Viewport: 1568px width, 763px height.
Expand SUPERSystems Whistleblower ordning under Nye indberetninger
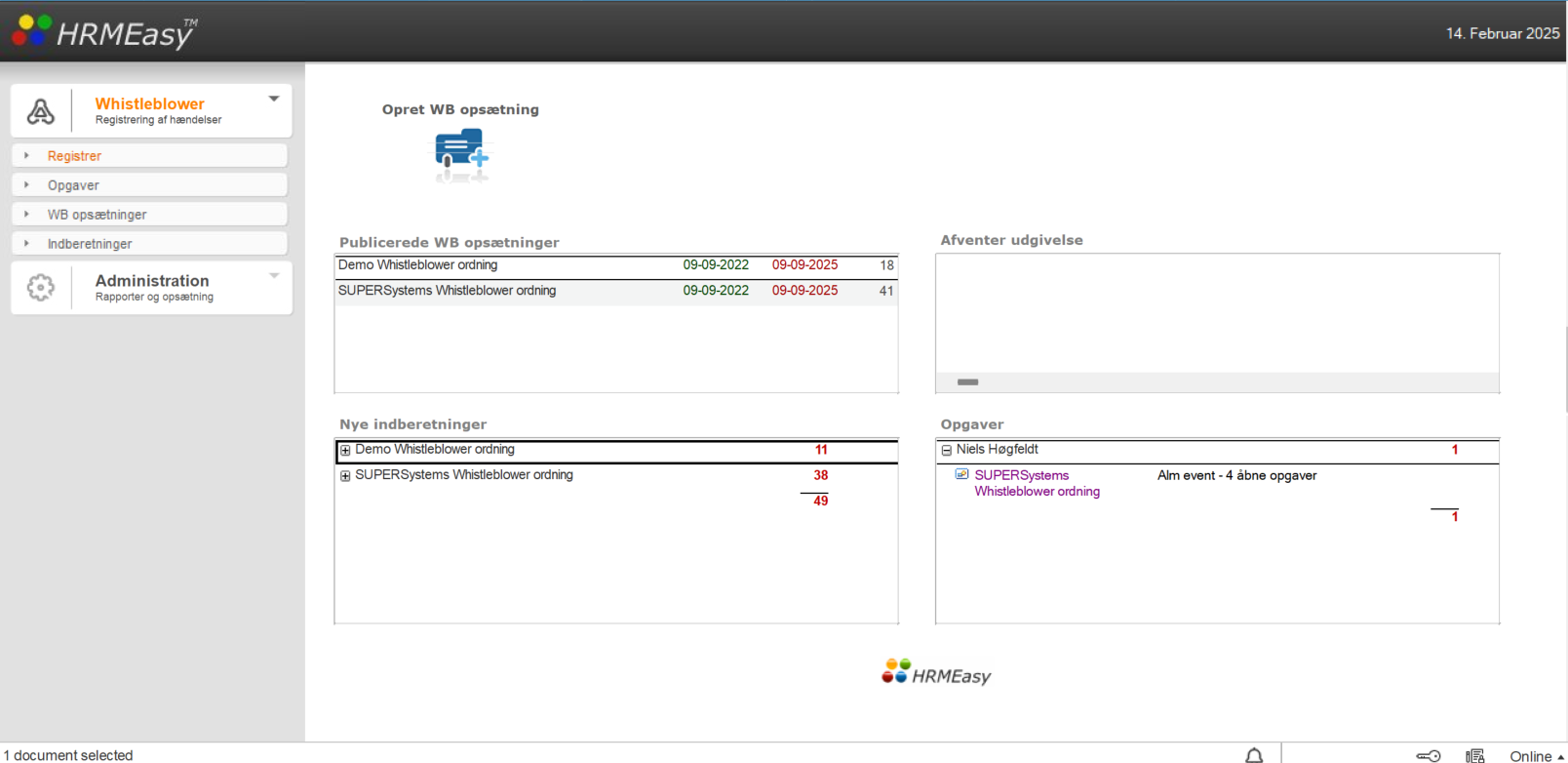tap(345, 475)
